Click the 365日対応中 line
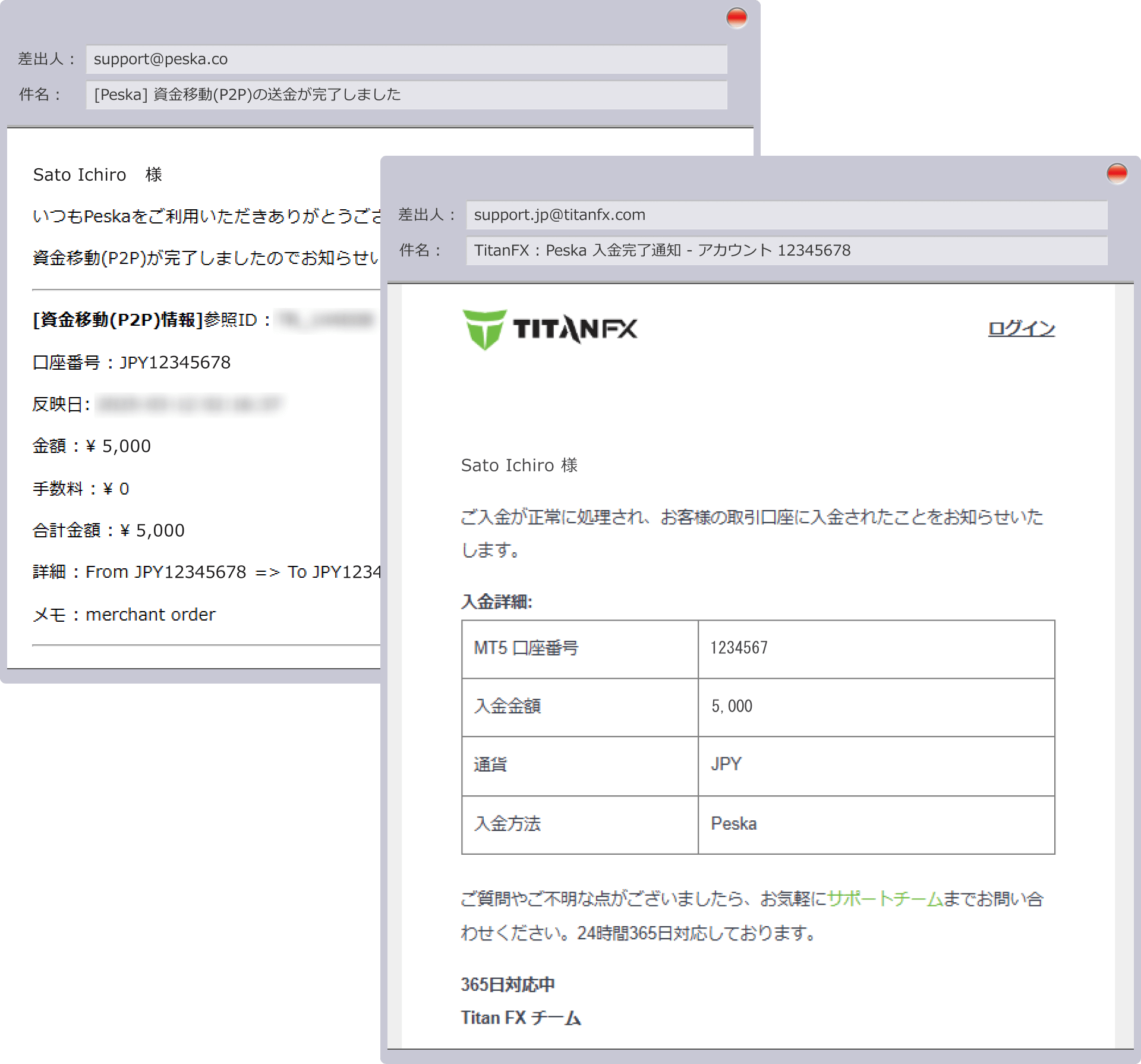Image resolution: width=1141 pixels, height=1064 pixels. point(508,984)
